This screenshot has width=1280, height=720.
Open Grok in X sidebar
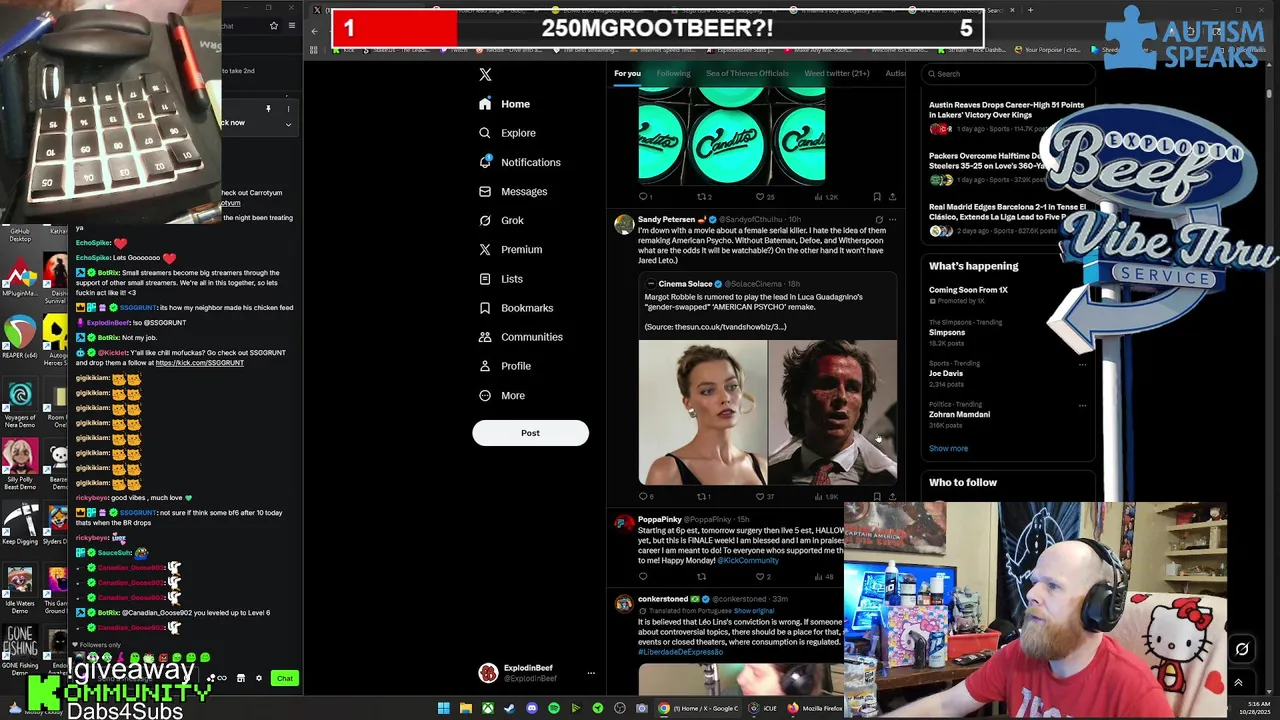501,220
